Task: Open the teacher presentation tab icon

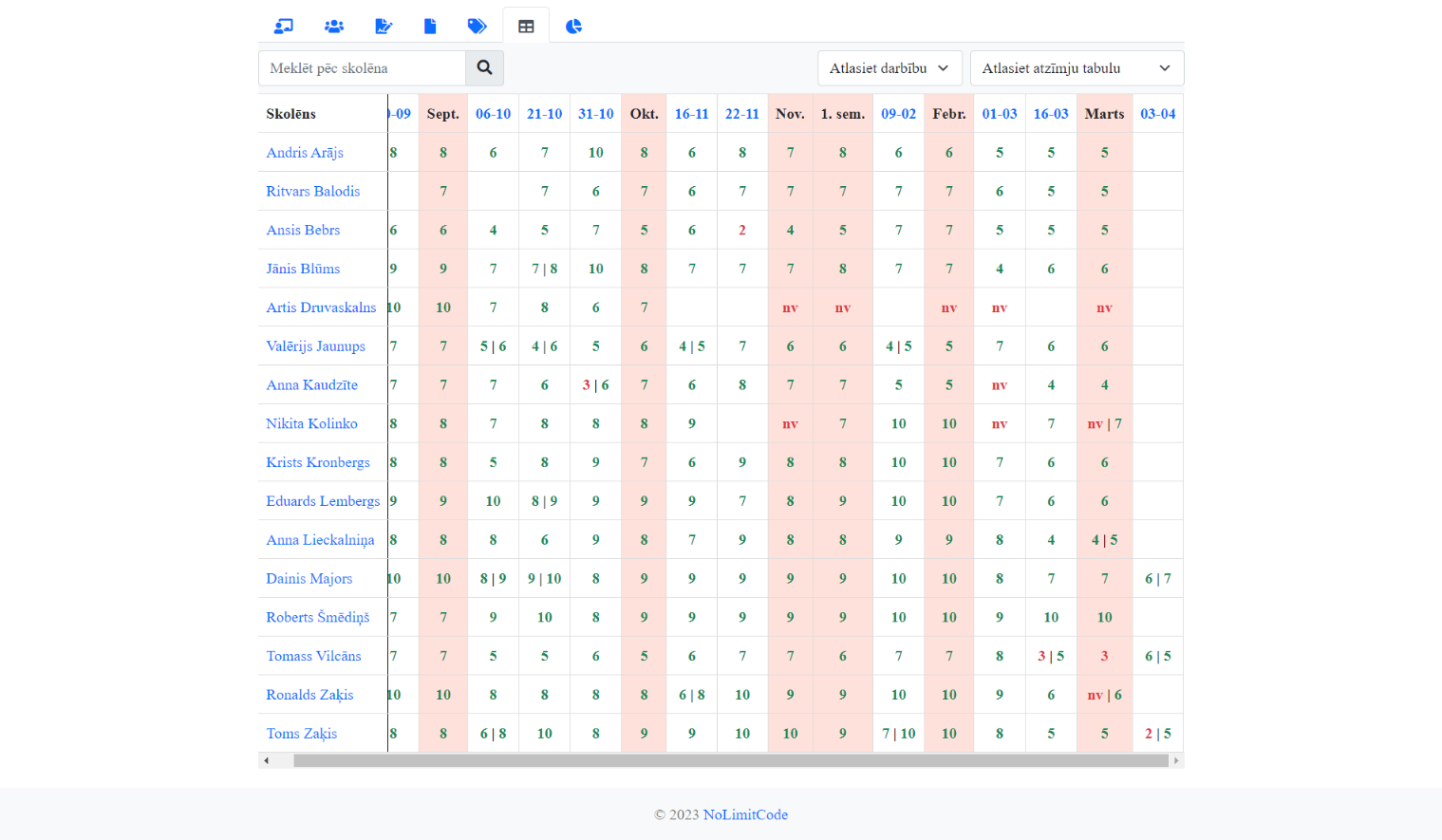Action: 284,27
